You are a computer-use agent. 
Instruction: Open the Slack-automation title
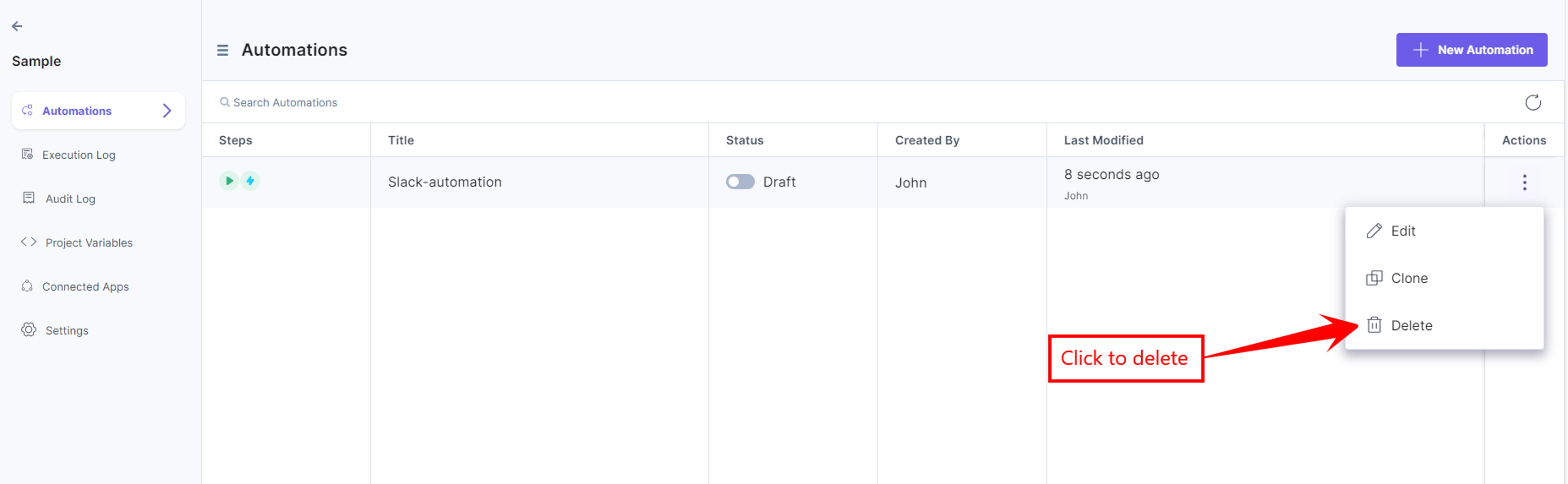(x=444, y=182)
